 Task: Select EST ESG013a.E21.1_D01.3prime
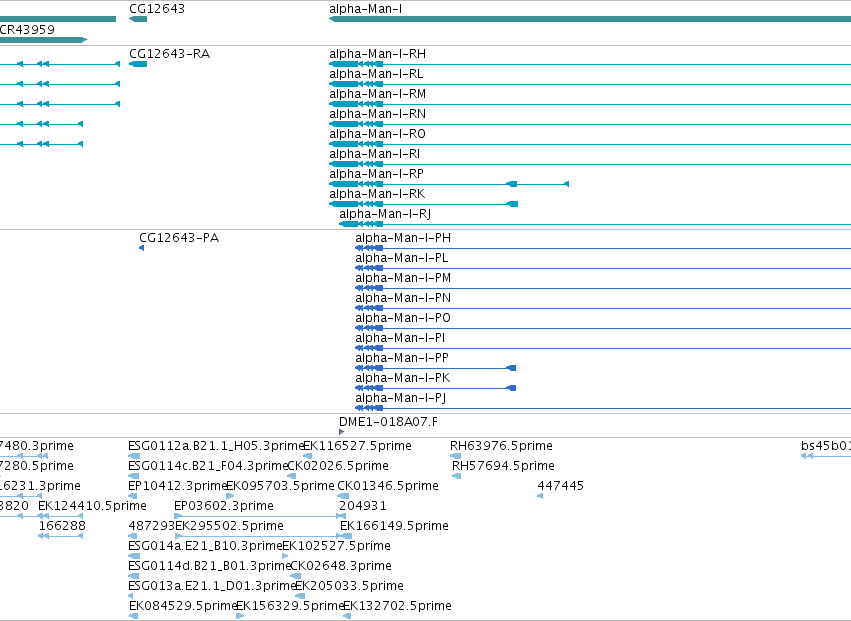click(x=212, y=586)
